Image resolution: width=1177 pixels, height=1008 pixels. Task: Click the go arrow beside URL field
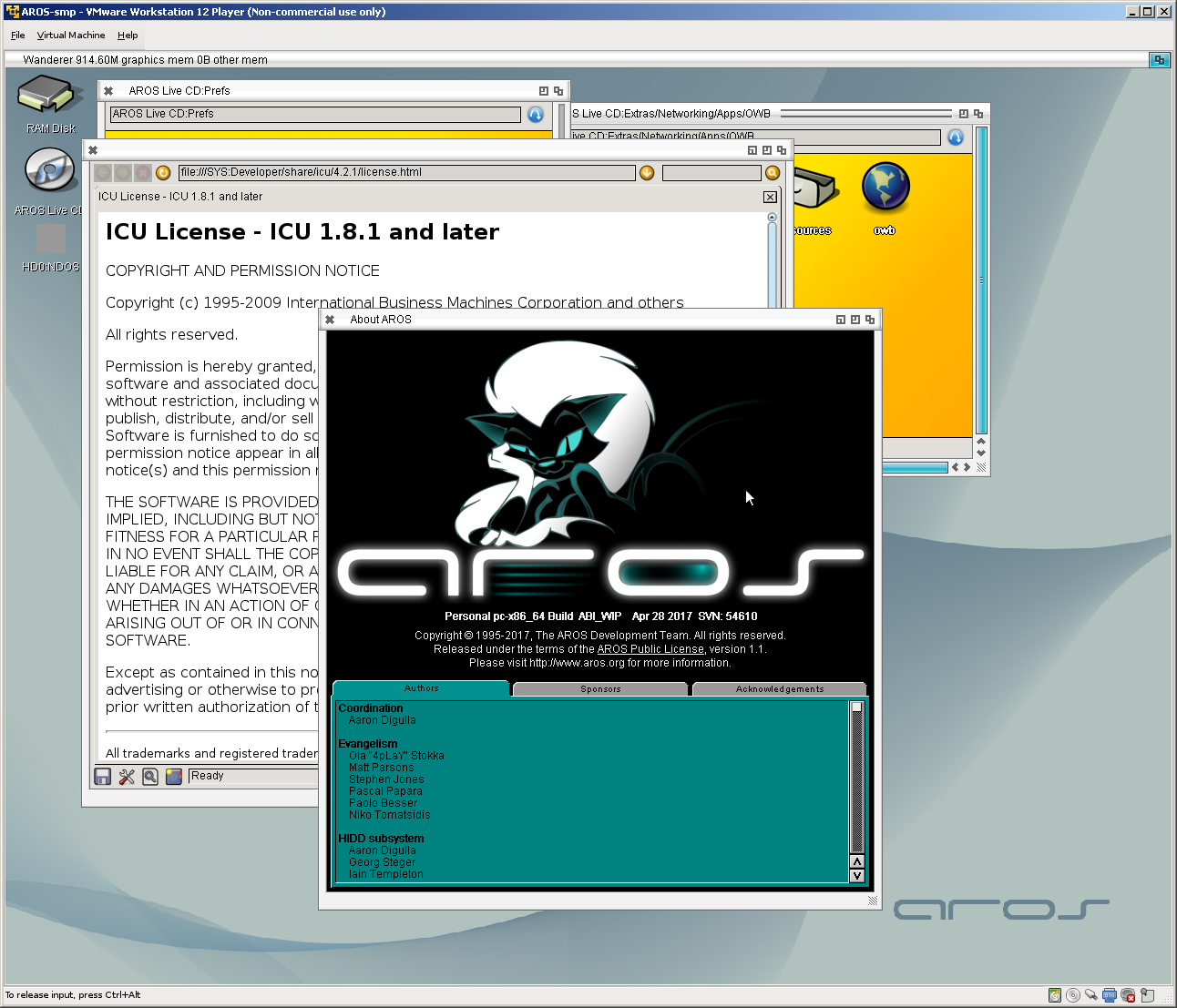[647, 173]
